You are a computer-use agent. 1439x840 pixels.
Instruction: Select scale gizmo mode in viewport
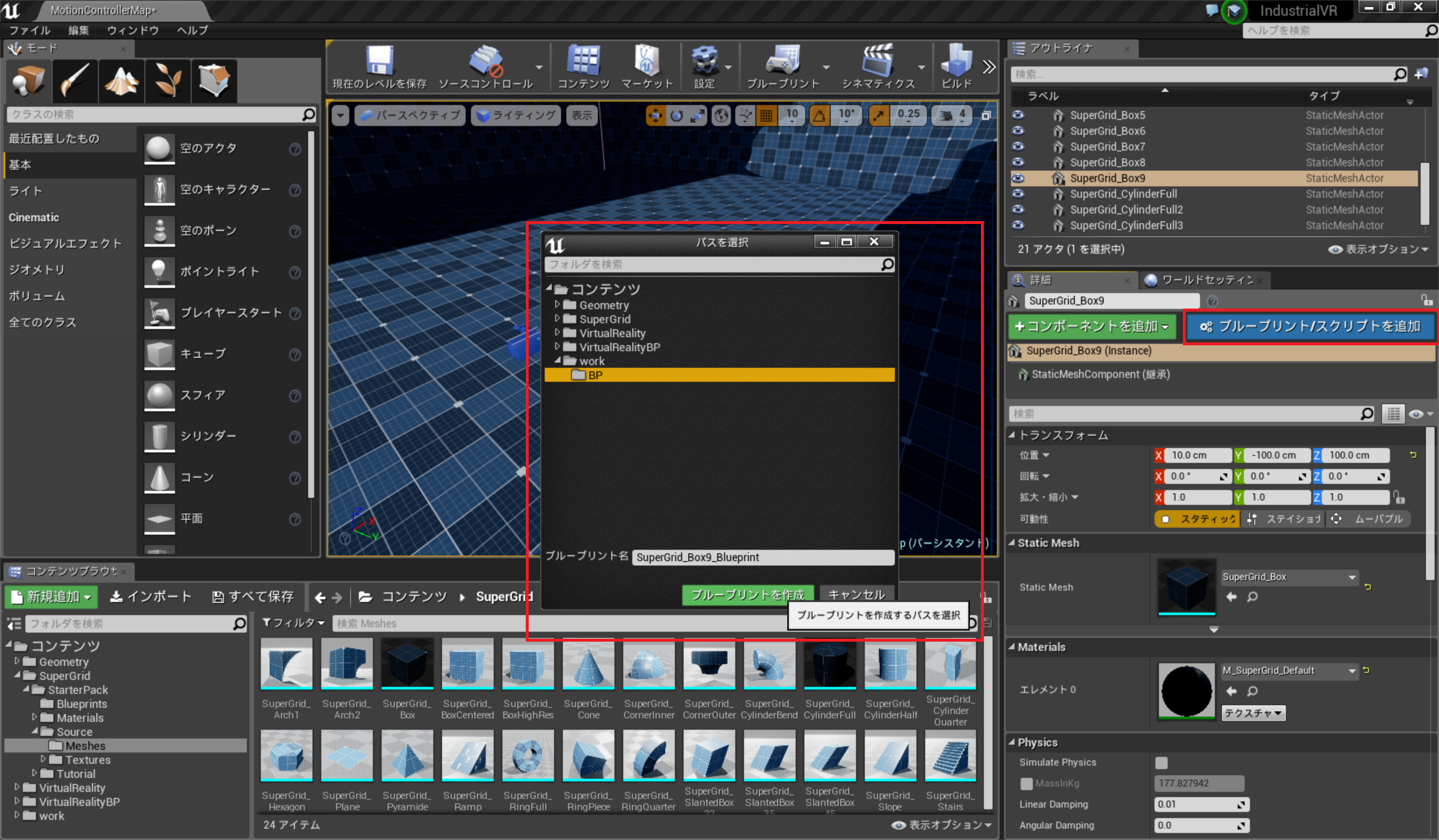(x=697, y=116)
